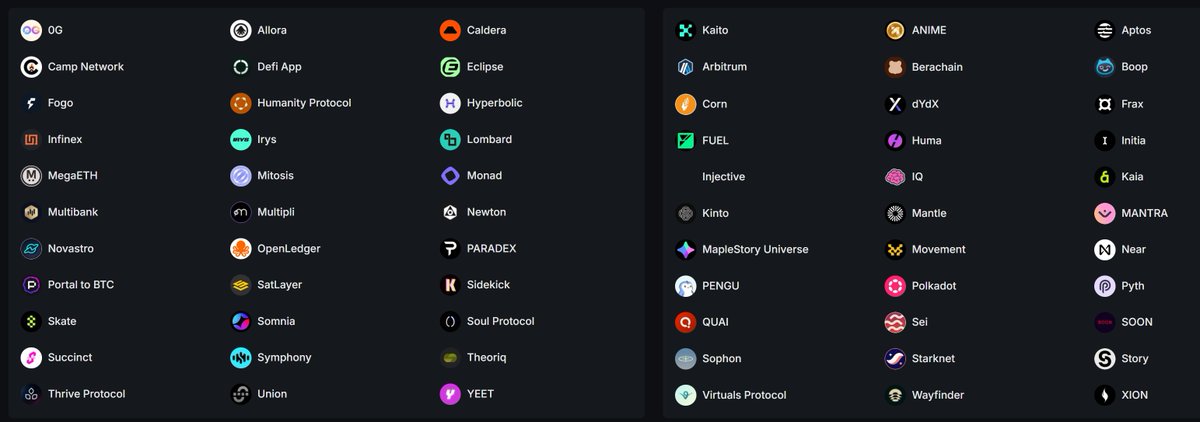Open MapleStory Universe entry
This screenshot has height=422, width=1200.
(x=741, y=249)
